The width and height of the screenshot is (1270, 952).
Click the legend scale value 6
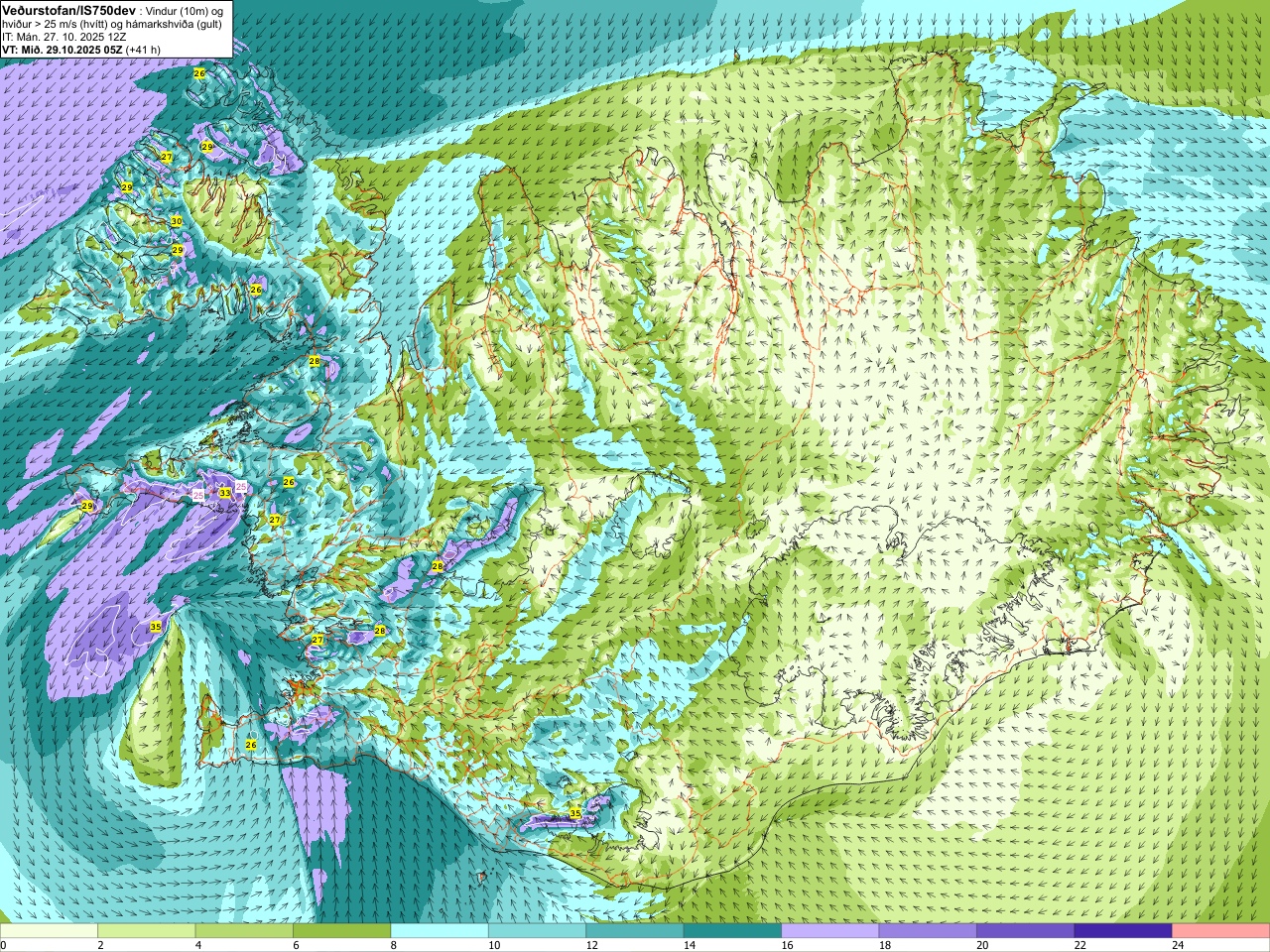(x=296, y=945)
